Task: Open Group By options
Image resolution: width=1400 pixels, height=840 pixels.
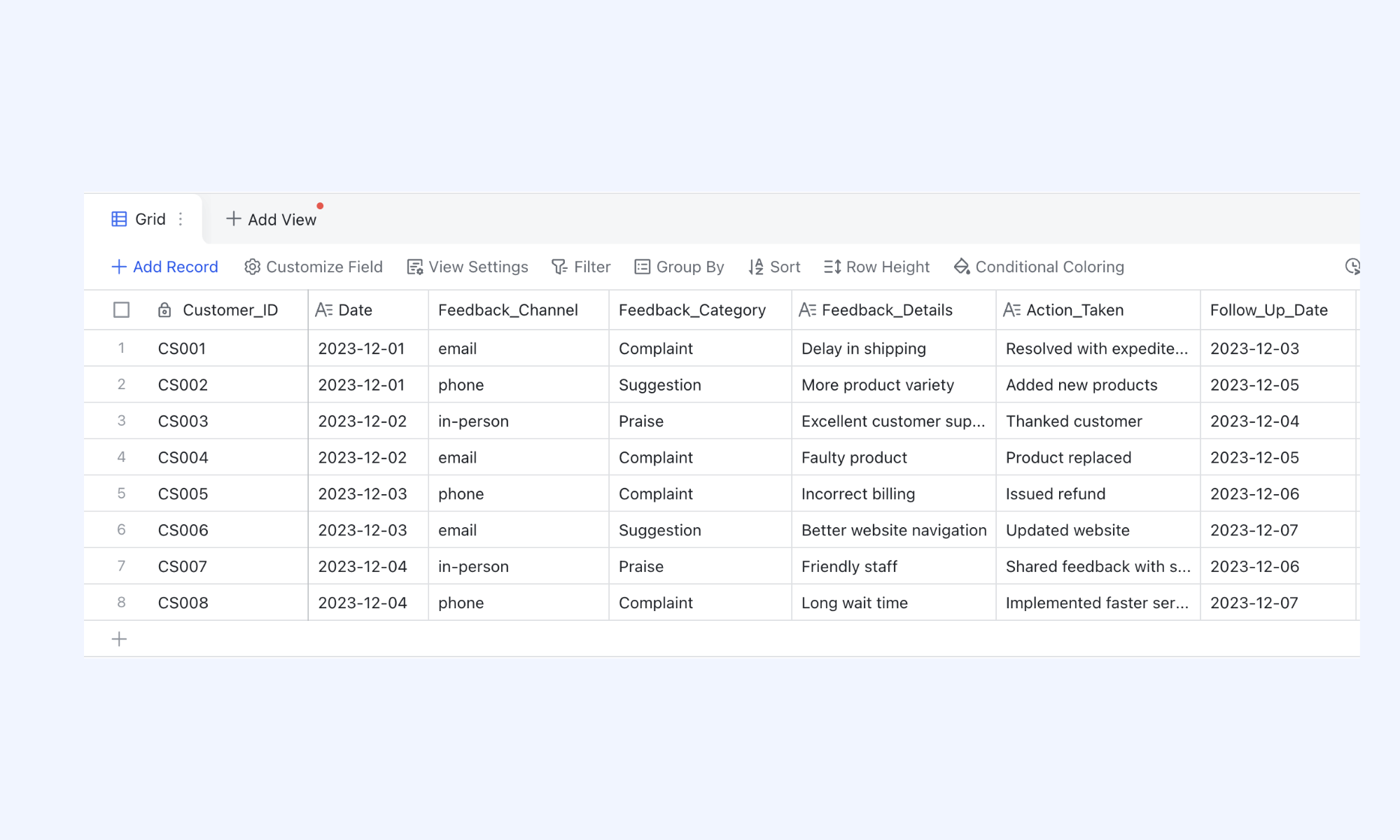Action: pyautogui.click(x=679, y=267)
